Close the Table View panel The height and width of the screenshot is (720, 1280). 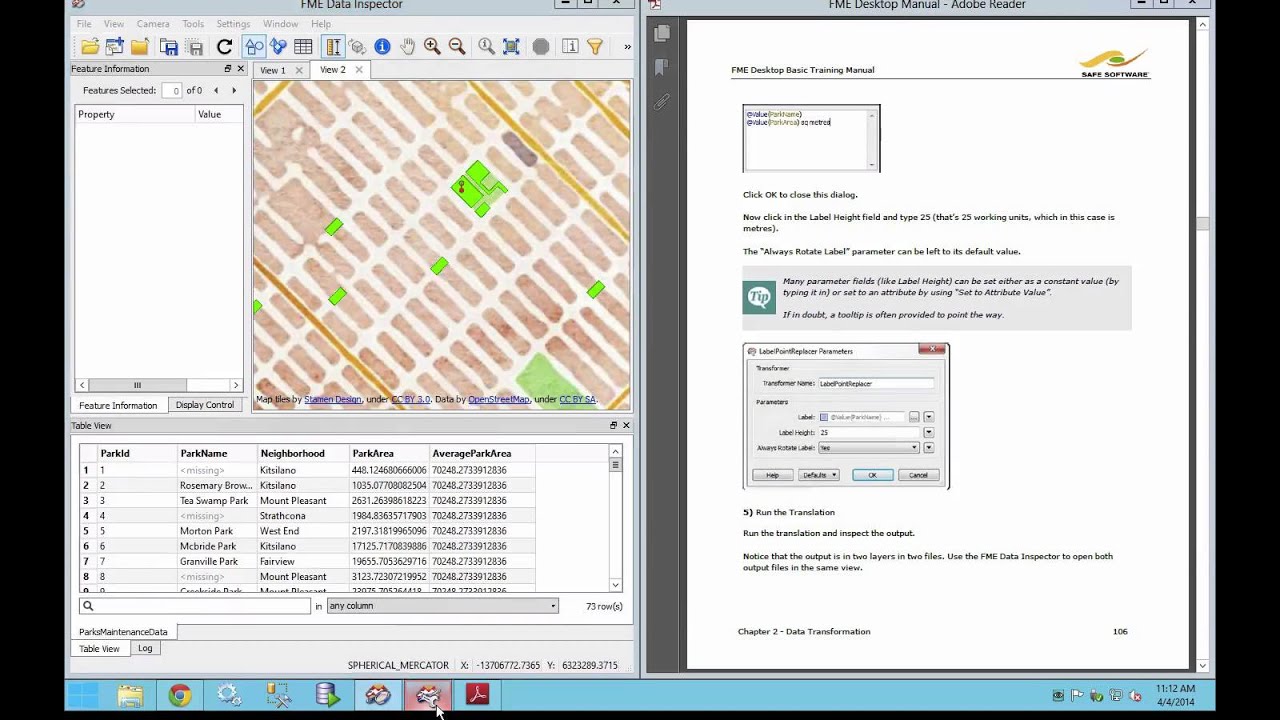click(627, 426)
